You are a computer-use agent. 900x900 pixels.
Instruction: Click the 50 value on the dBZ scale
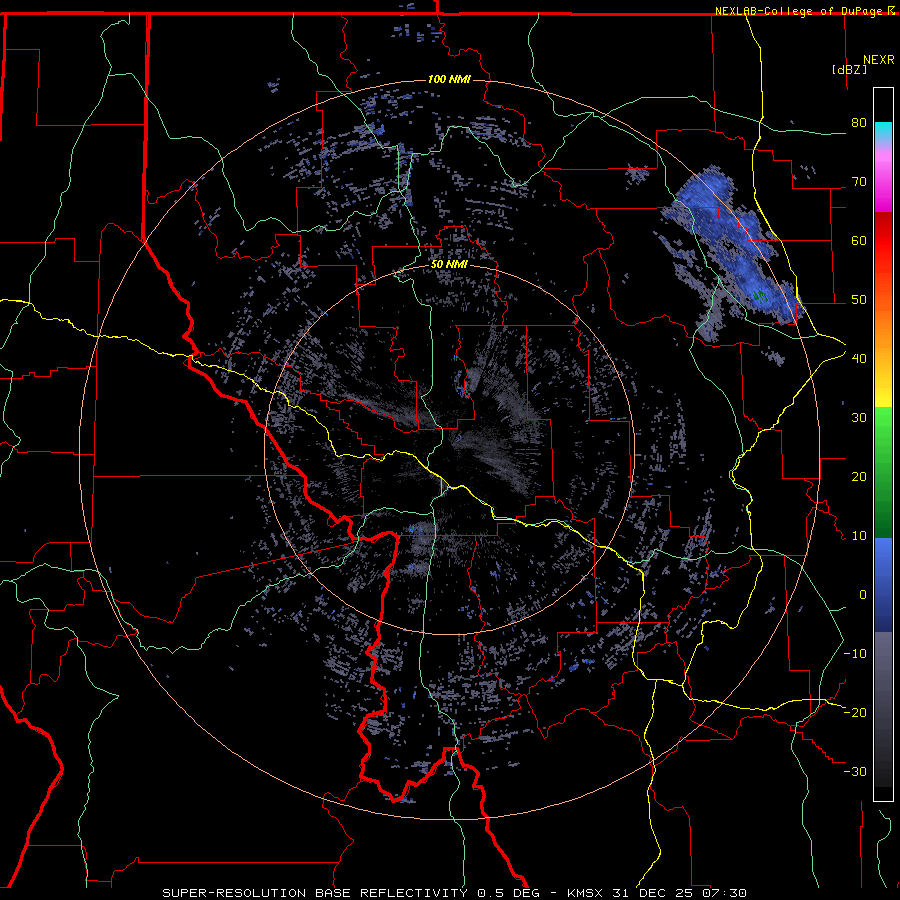[x=859, y=300]
